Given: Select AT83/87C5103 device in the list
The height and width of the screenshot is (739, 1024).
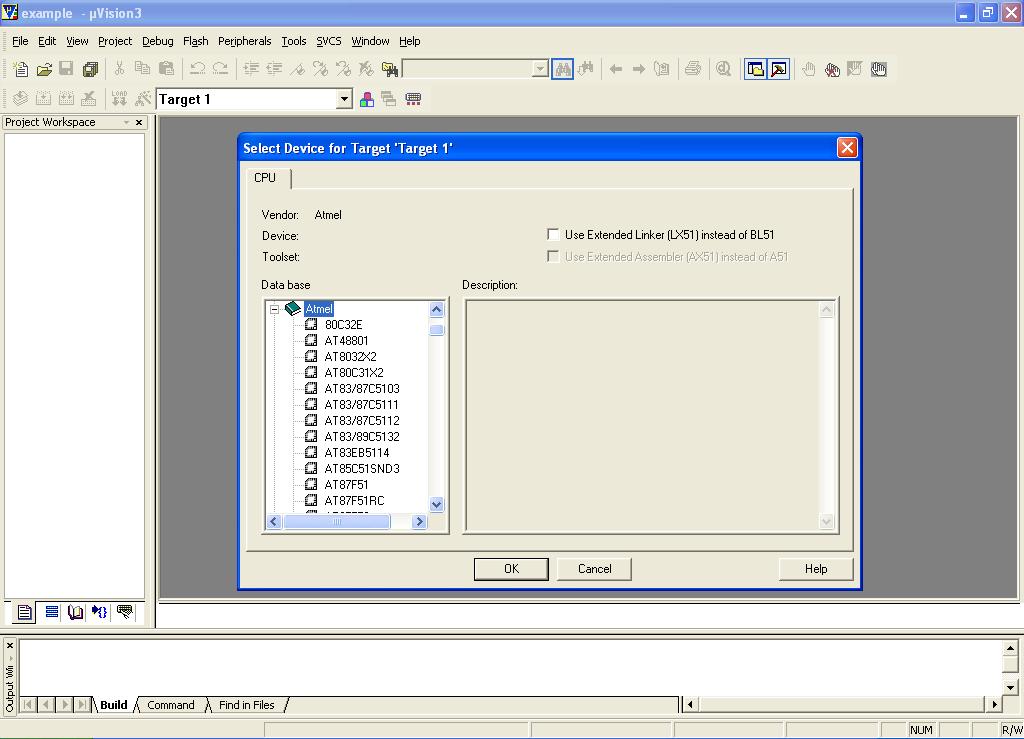Looking at the screenshot, I should (362, 388).
